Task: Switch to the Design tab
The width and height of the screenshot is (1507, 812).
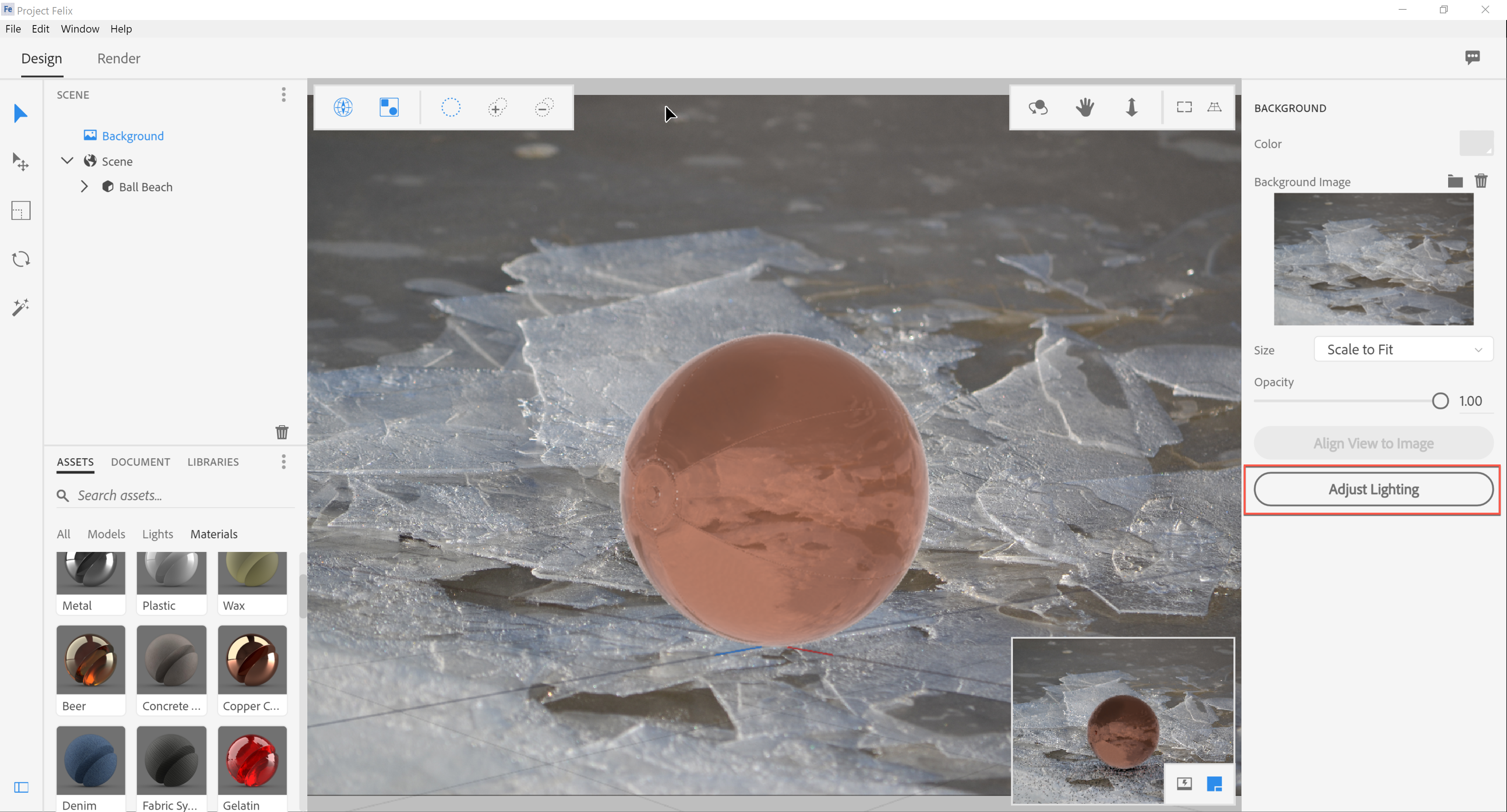Action: (x=42, y=58)
